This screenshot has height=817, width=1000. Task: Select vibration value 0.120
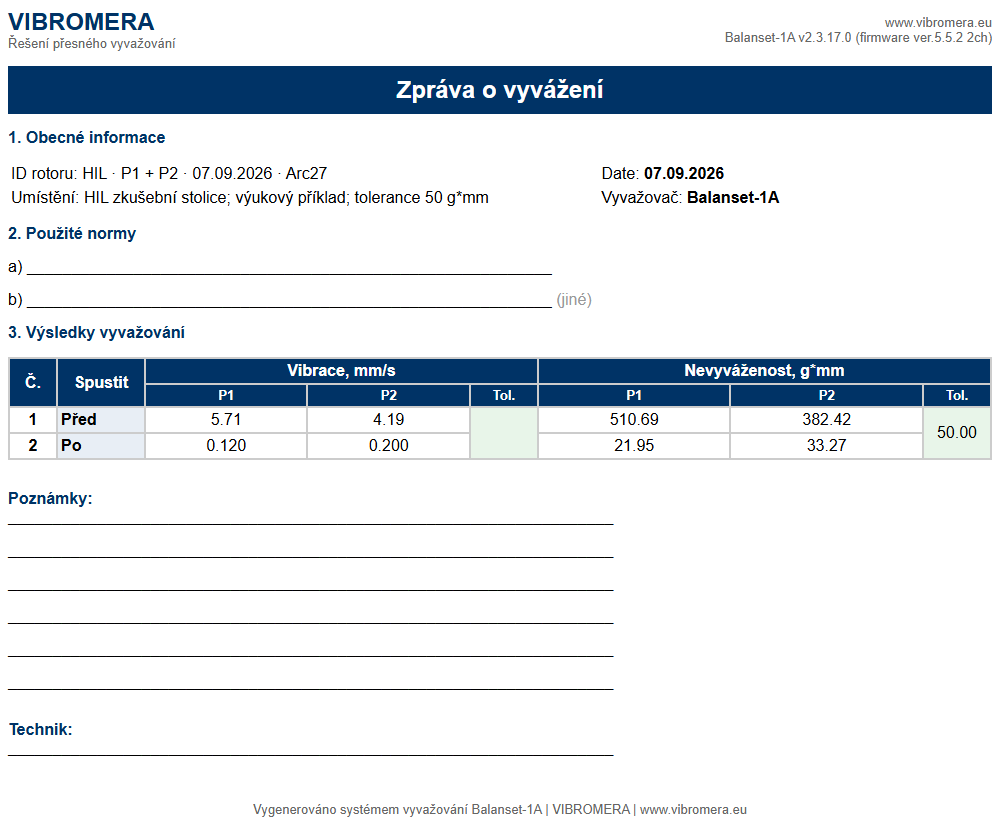(x=226, y=446)
